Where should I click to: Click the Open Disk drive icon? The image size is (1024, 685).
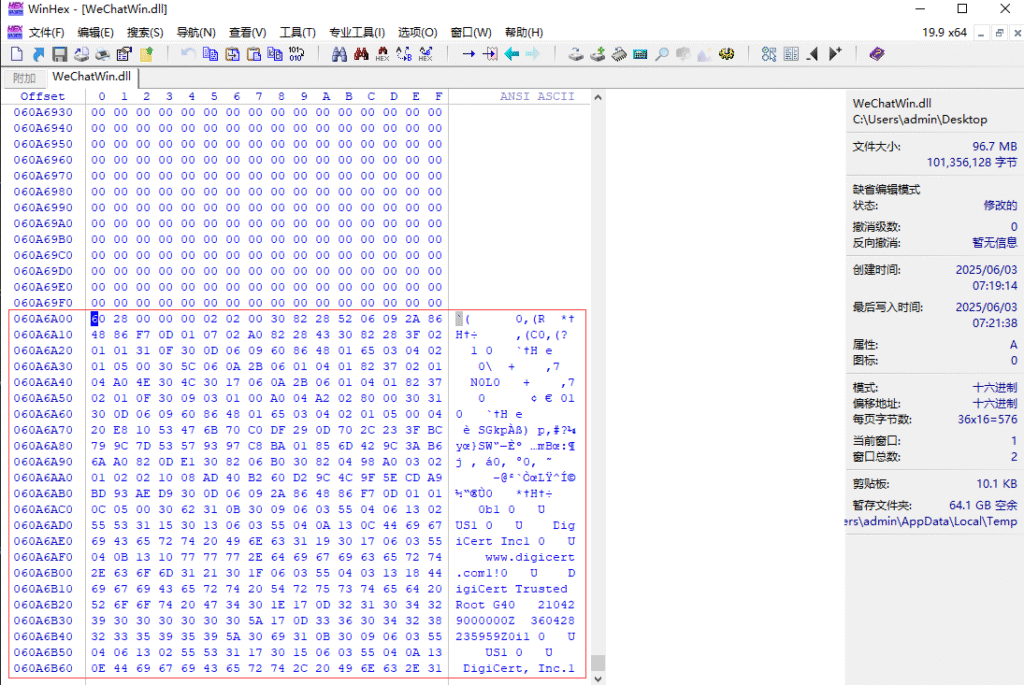pos(575,54)
